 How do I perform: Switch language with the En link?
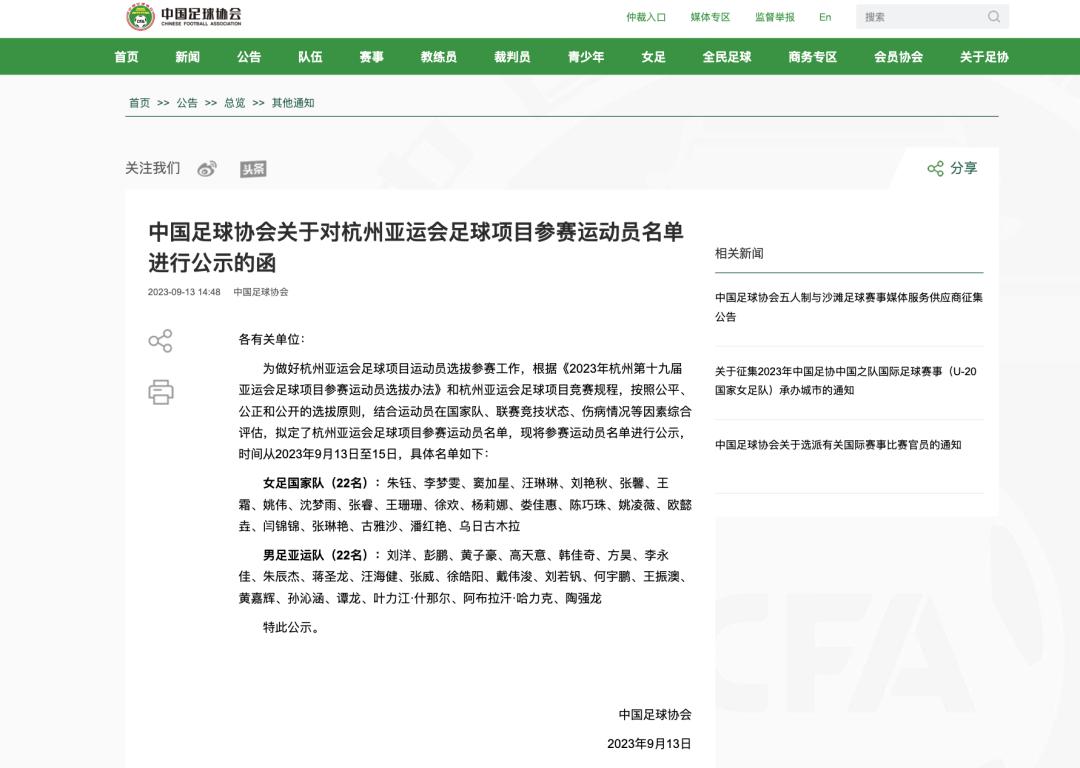(x=825, y=17)
